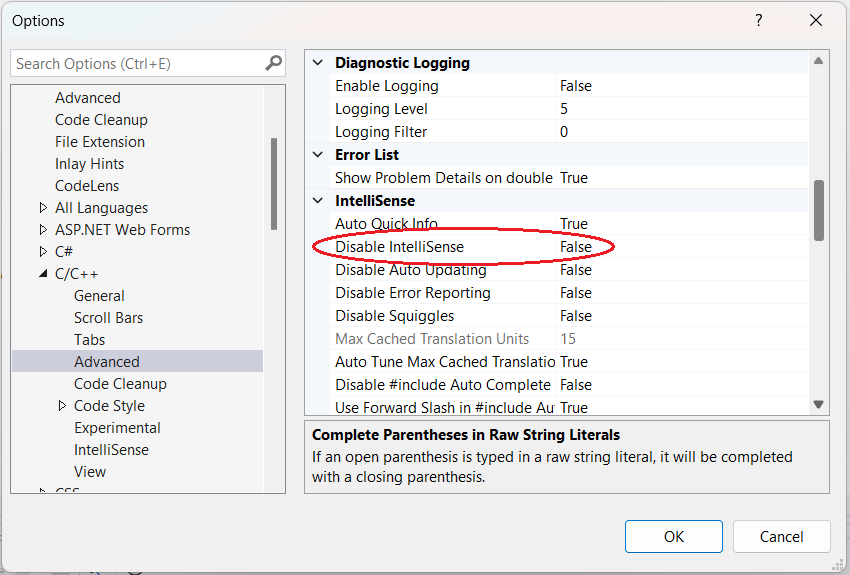The image size is (850, 575).
Task: Select Disable Squiggles setting value
Action: click(576, 316)
